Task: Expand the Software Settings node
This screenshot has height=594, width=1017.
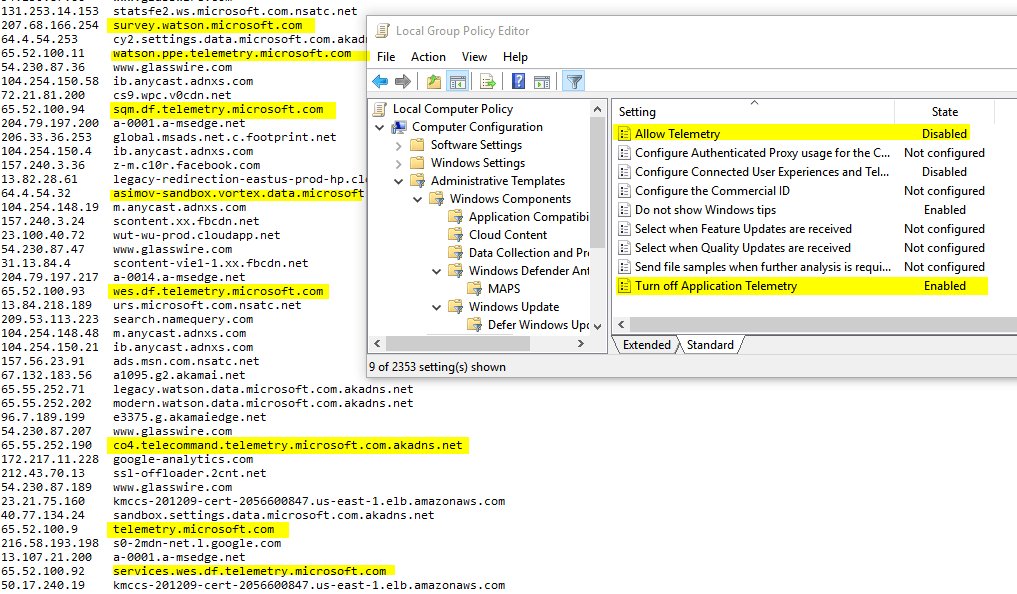Action: (x=399, y=146)
